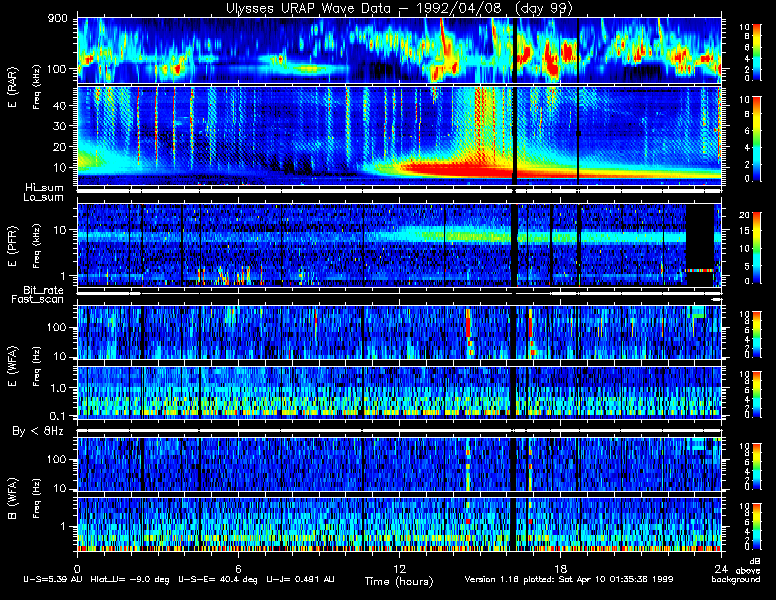Click the '12' hour tick on time axis
The width and height of the screenshot is (776, 600).
point(399,568)
